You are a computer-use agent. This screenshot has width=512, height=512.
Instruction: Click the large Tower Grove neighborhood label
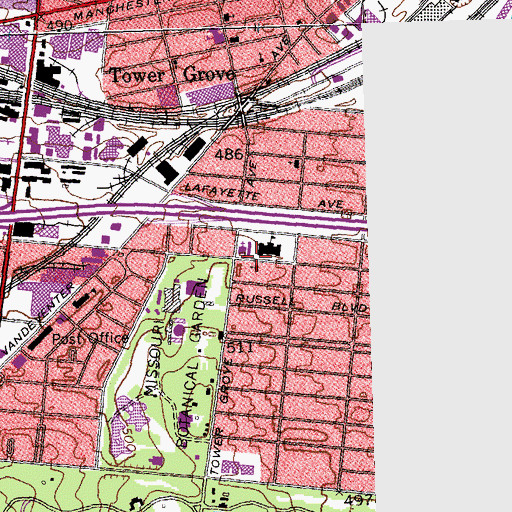(172, 75)
